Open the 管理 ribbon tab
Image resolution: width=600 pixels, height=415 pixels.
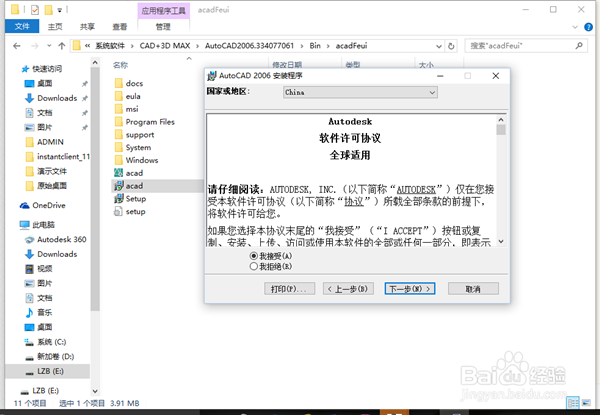pyautogui.click(x=163, y=26)
